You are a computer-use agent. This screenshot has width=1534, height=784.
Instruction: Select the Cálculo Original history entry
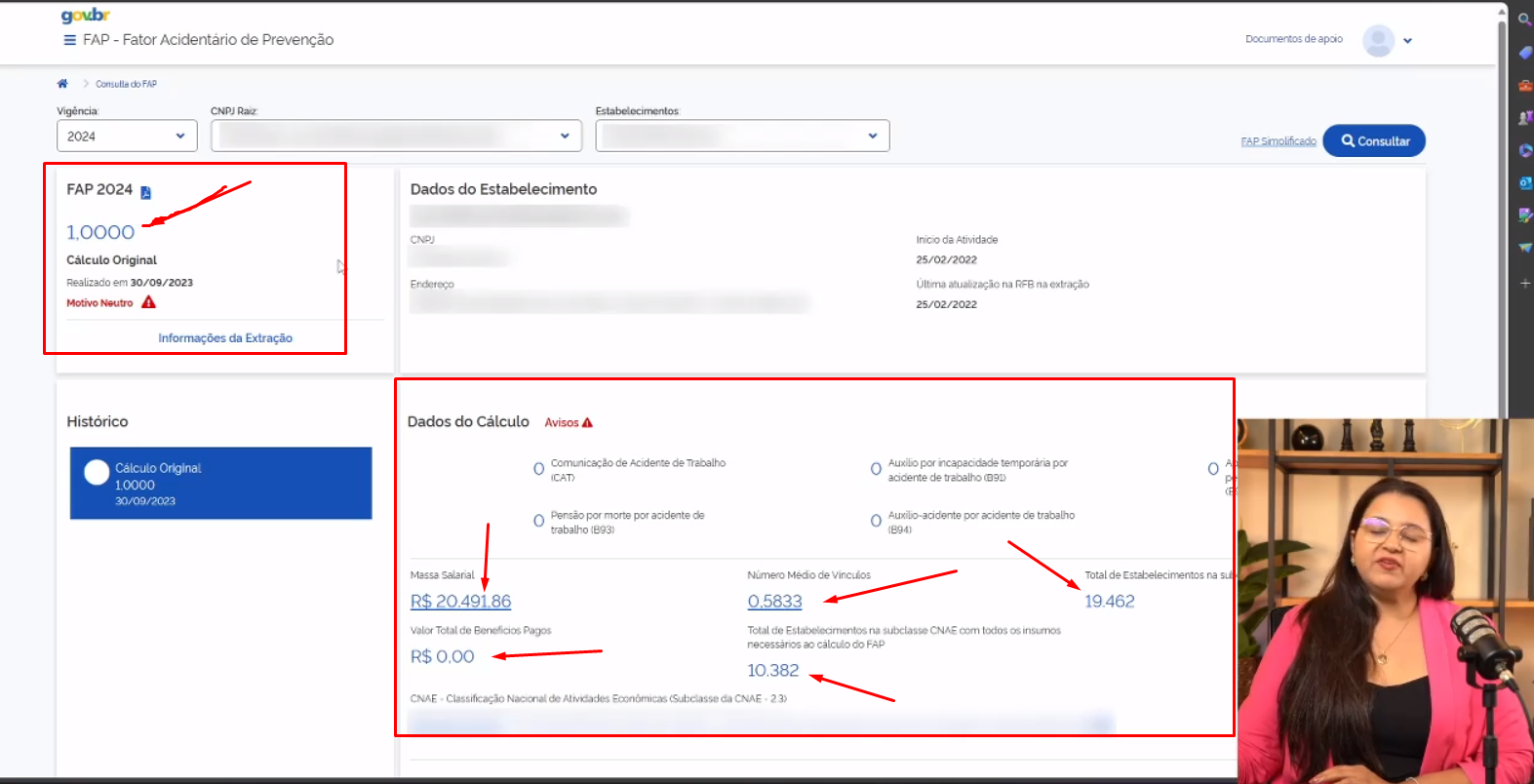pos(220,484)
